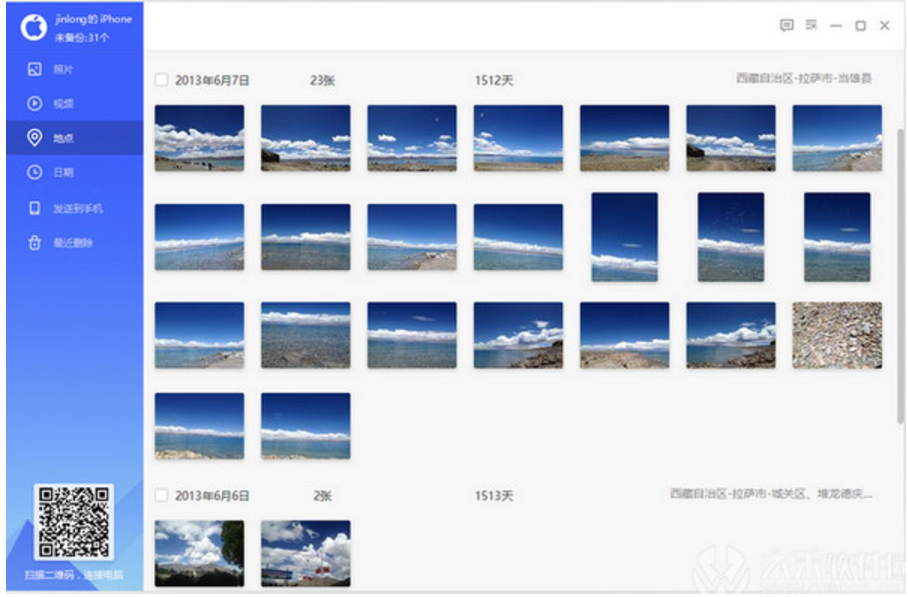The image size is (908, 597).
Task: Open the feedback message icon in title bar
Action: click(x=786, y=25)
